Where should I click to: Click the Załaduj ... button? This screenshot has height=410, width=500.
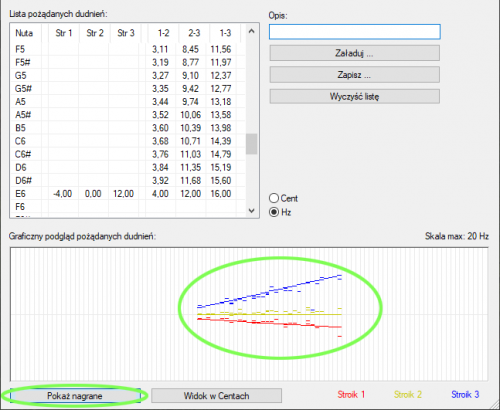(354, 53)
